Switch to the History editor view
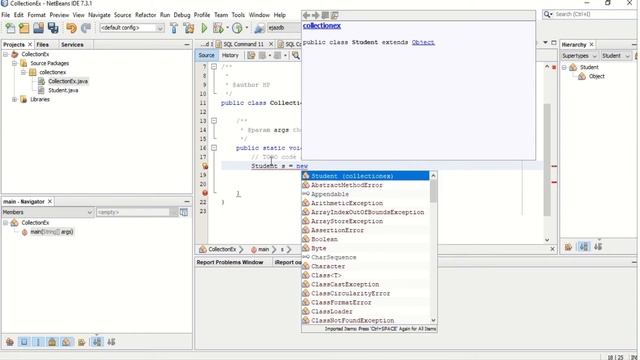The image size is (640, 360). coord(230,55)
